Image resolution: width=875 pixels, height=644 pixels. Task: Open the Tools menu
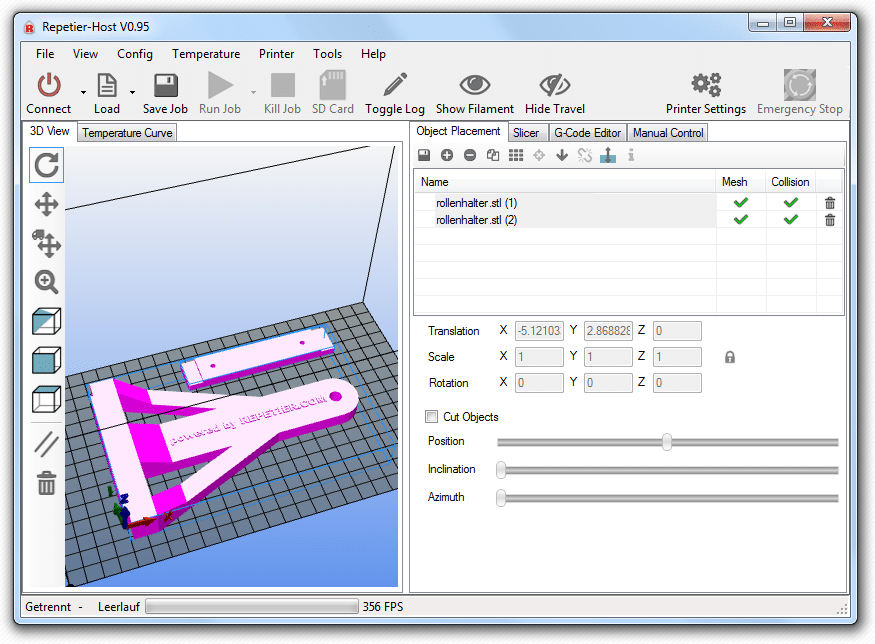(328, 54)
